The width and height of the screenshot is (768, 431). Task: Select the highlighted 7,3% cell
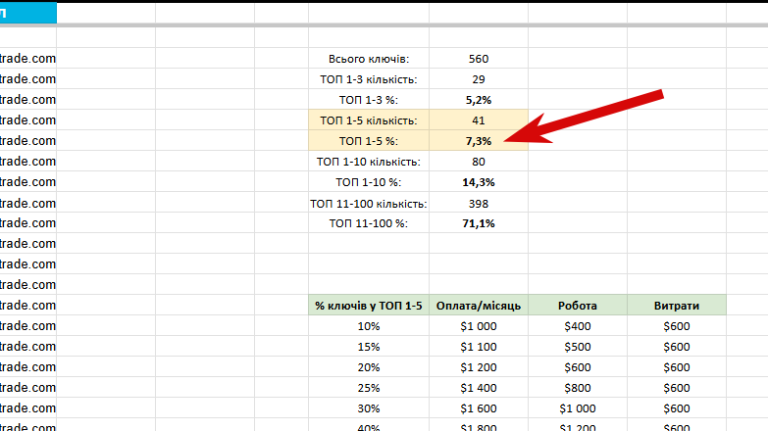click(x=479, y=141)
